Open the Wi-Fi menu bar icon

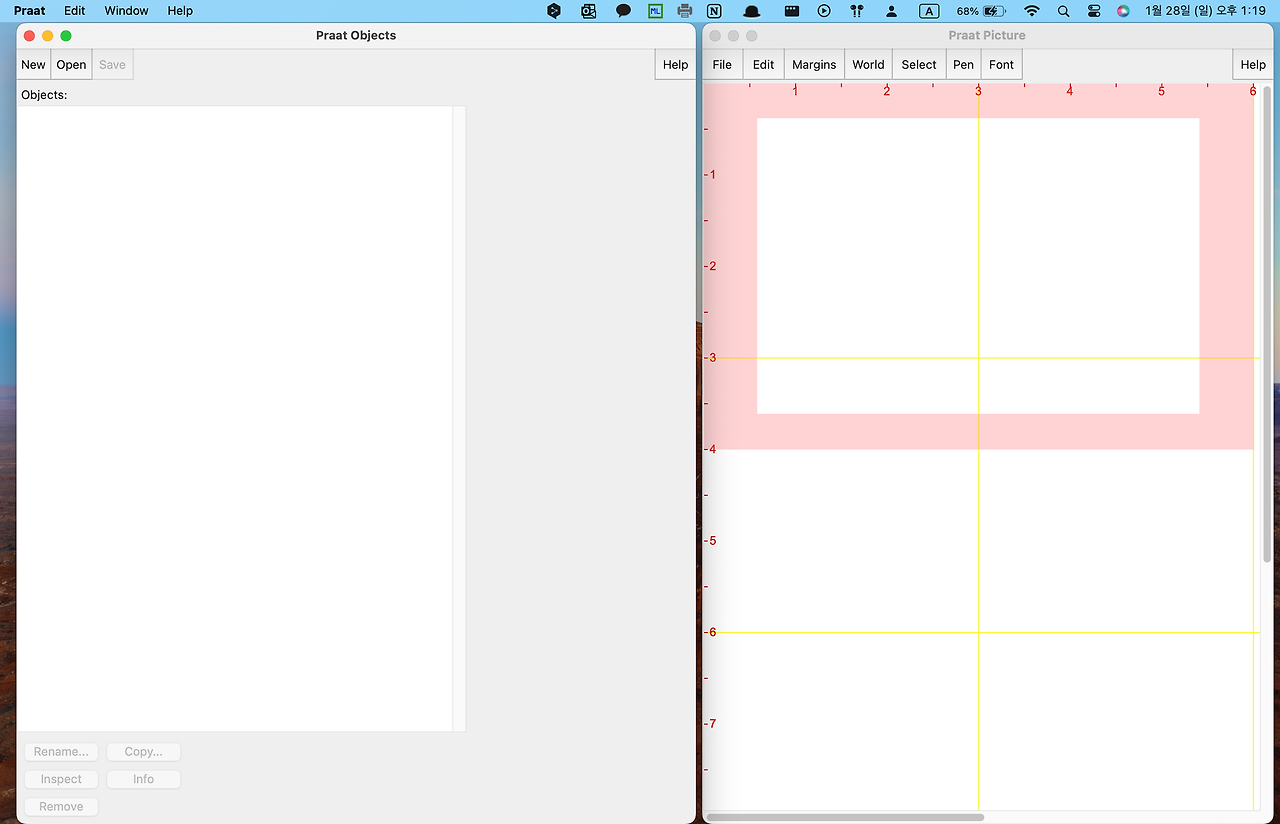pyautogui.click(x=1032, y=11)
